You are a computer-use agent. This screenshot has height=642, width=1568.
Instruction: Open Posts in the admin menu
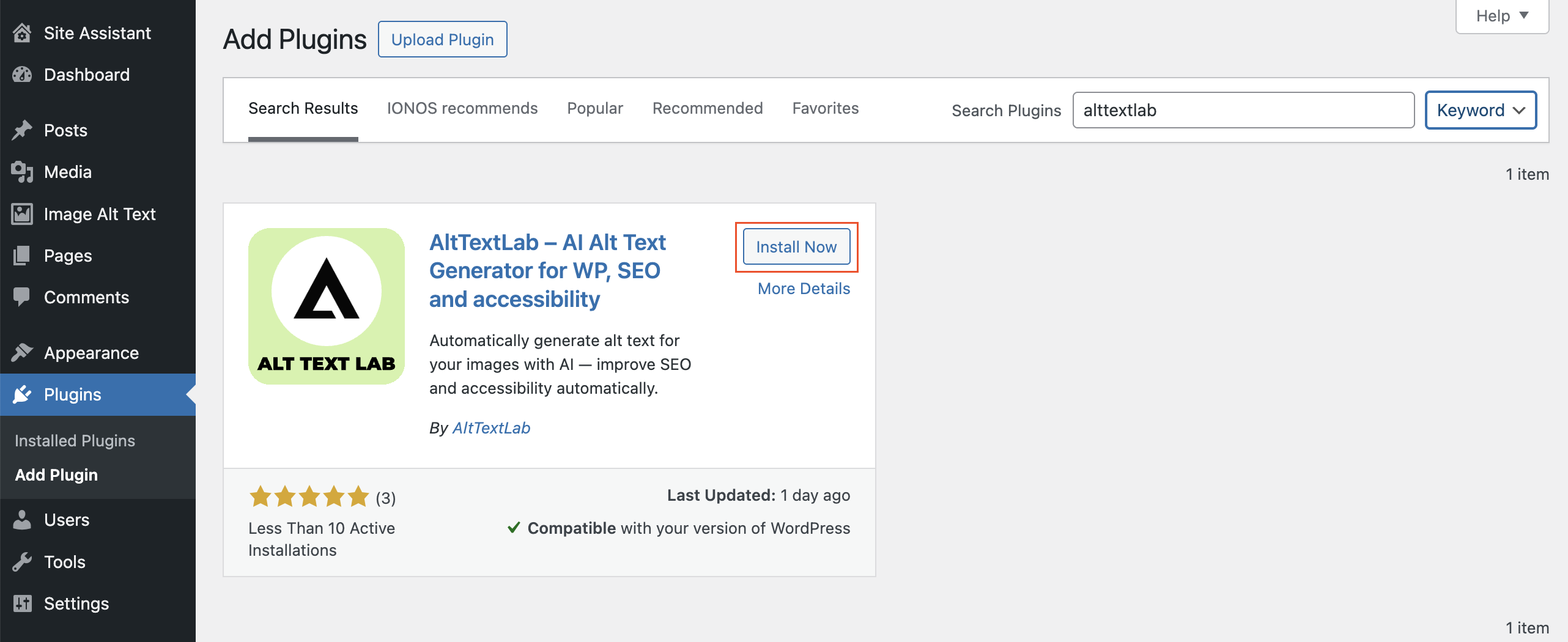pos(98,130)
